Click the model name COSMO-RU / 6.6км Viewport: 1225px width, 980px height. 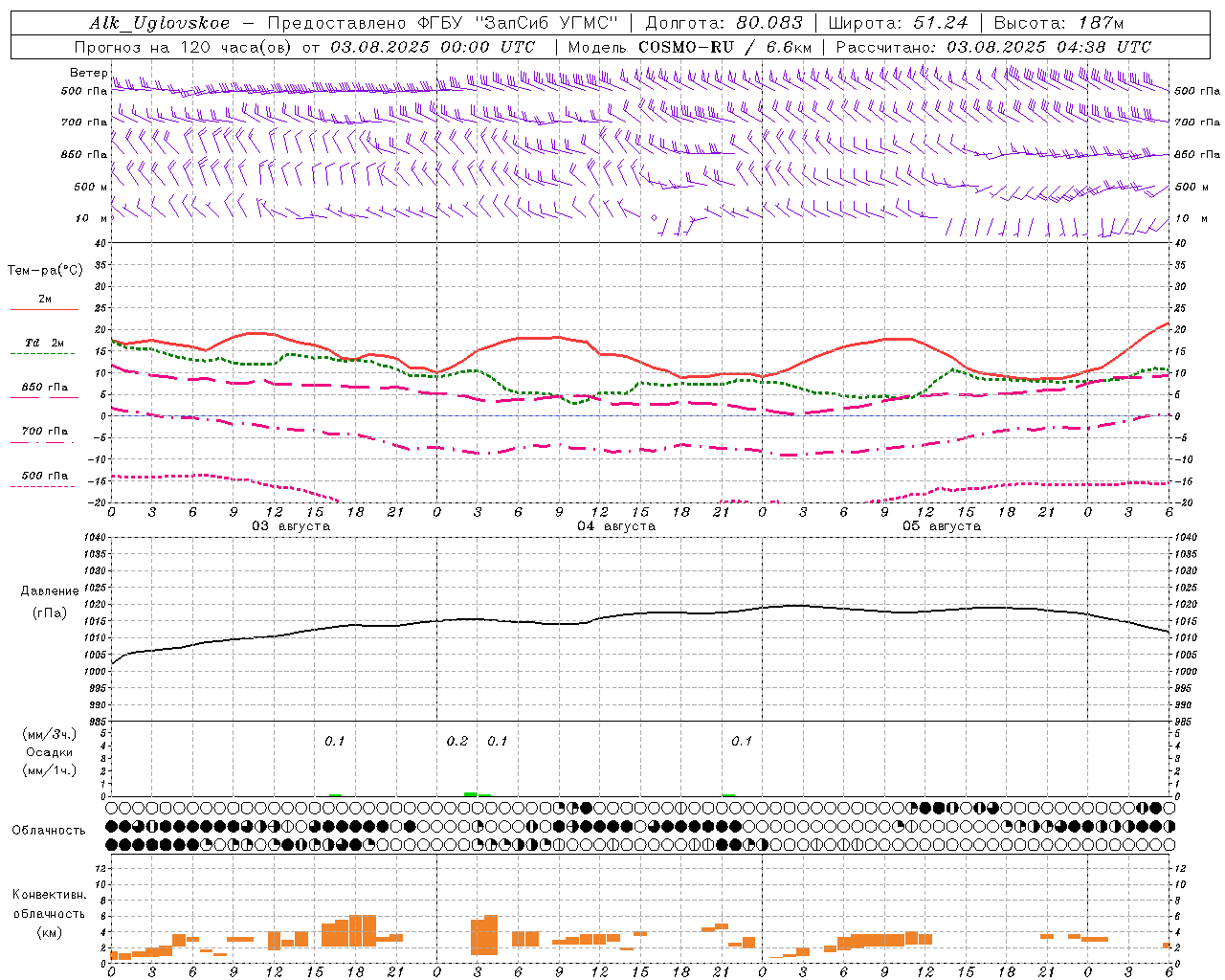[x=724, y=47]
